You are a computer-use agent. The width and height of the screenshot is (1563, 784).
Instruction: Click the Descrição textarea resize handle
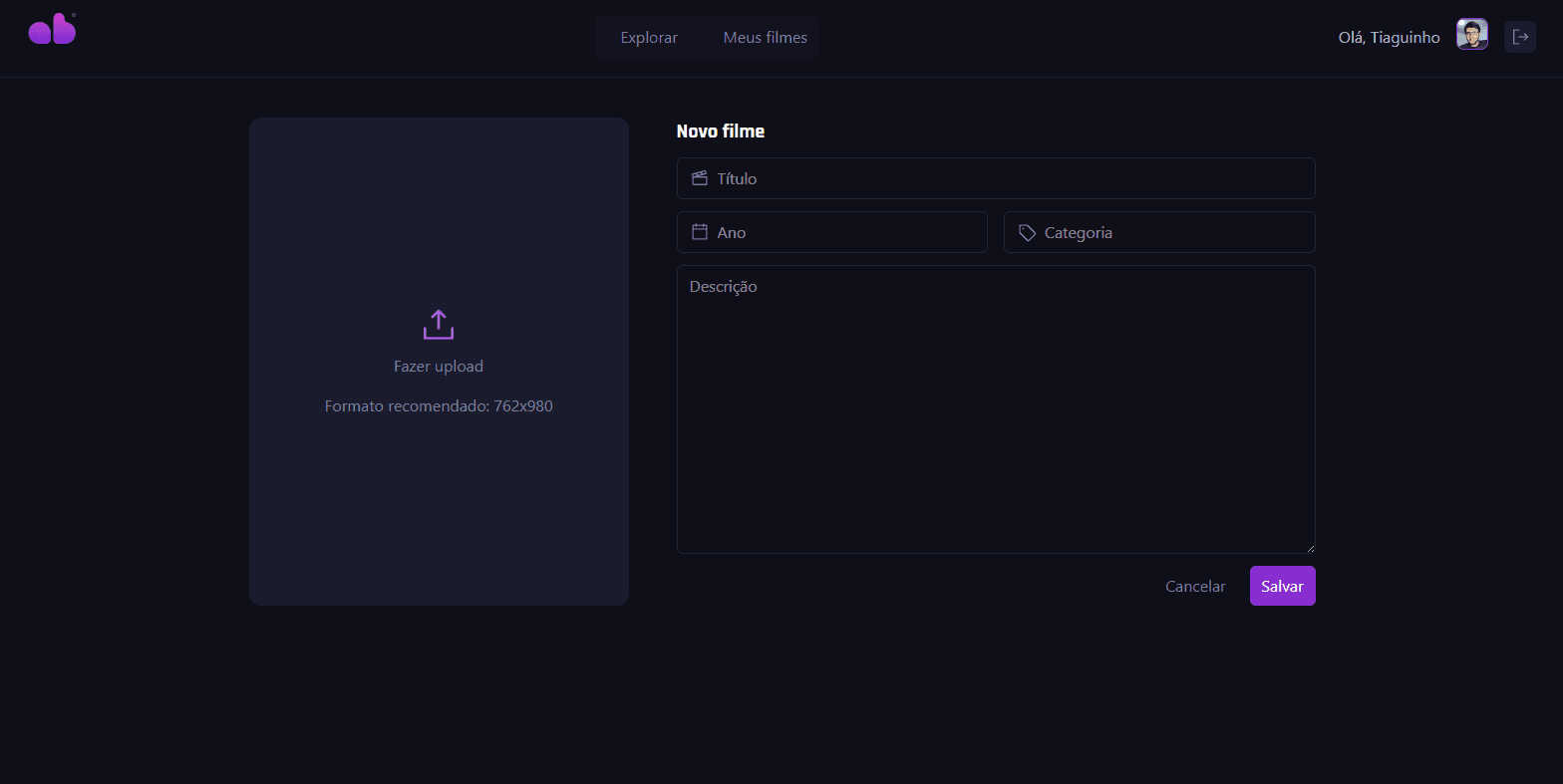click(1310, 548)
